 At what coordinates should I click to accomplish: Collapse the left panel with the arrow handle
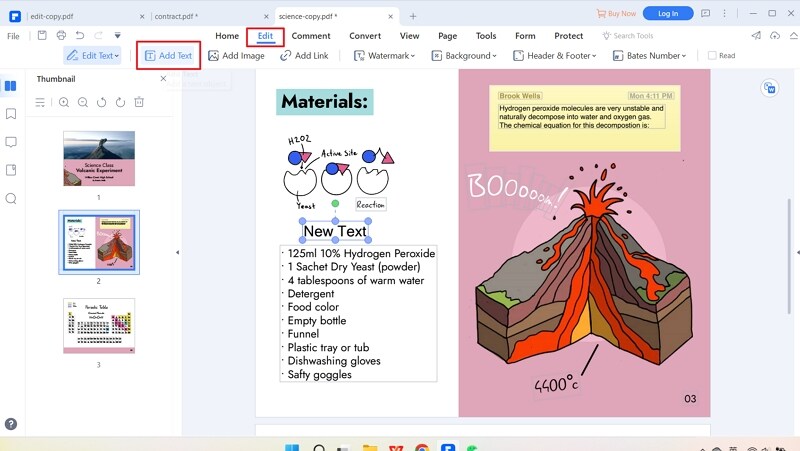point(178,252)
